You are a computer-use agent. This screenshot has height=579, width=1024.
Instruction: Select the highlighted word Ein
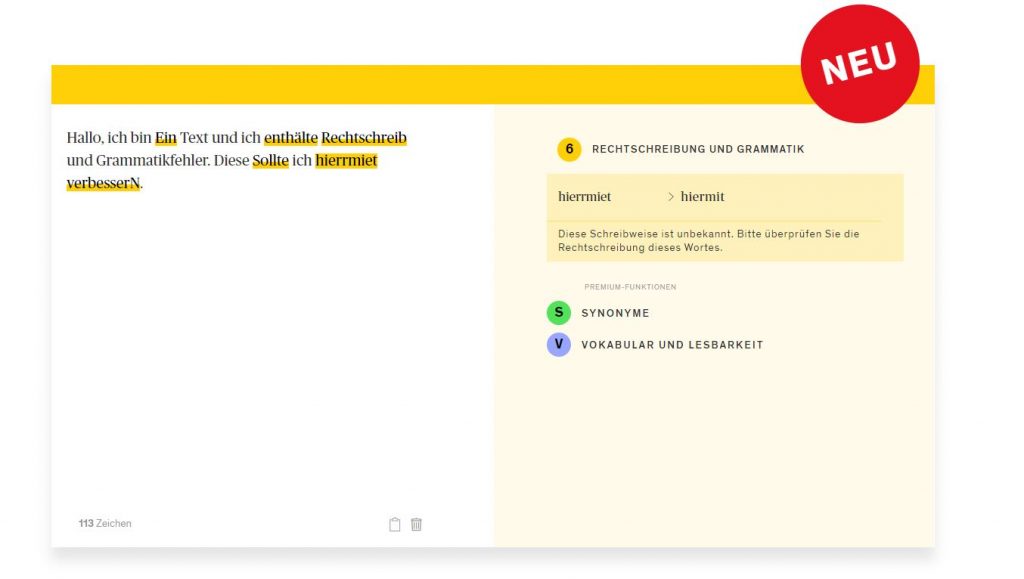[166, 138]
